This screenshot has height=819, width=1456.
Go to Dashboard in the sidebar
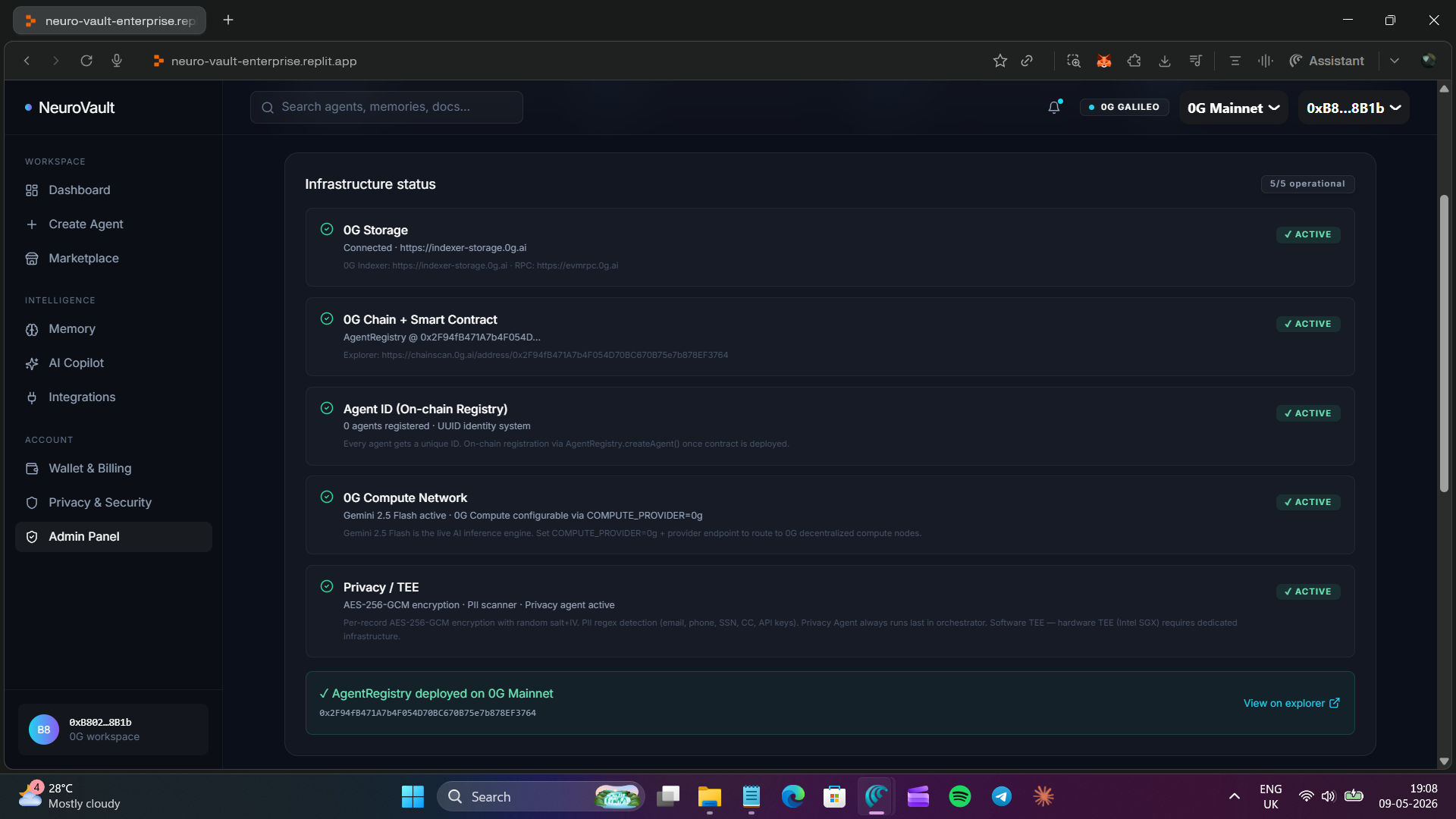click(x=114, y=190)
